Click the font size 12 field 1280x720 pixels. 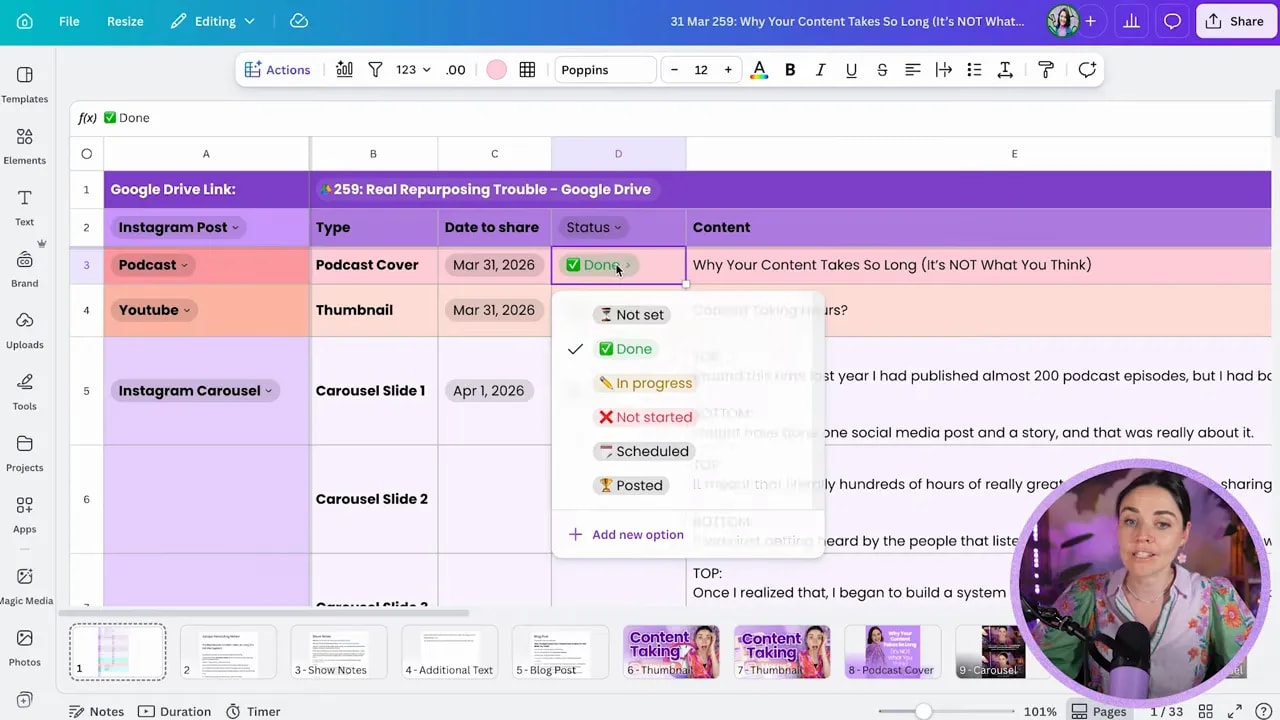coord(701,70)
